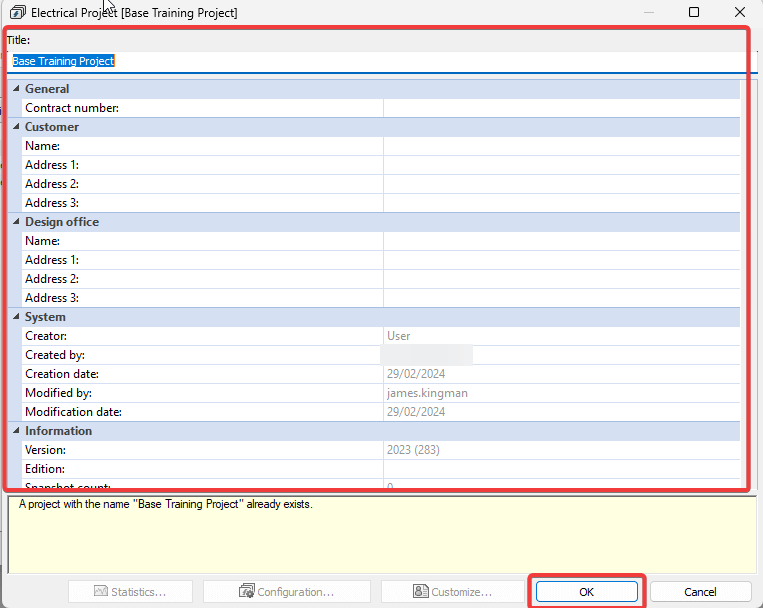This screenshot has width=763, height=608.
Task: Open the Configuration settings button
Action: (x=287, y=592)
